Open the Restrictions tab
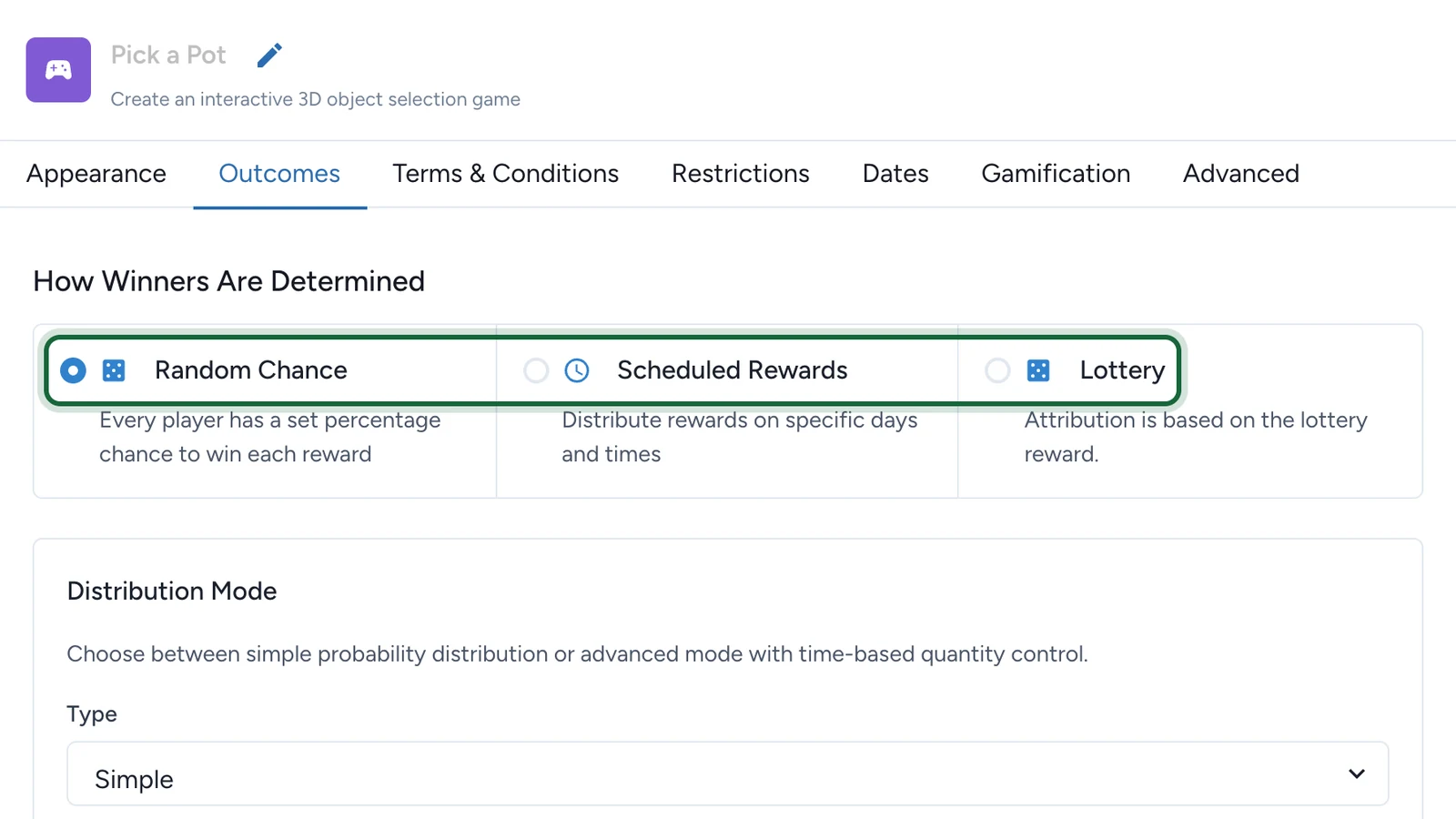The height and width of the screenshot is (819, 1456). click(741, 174)
